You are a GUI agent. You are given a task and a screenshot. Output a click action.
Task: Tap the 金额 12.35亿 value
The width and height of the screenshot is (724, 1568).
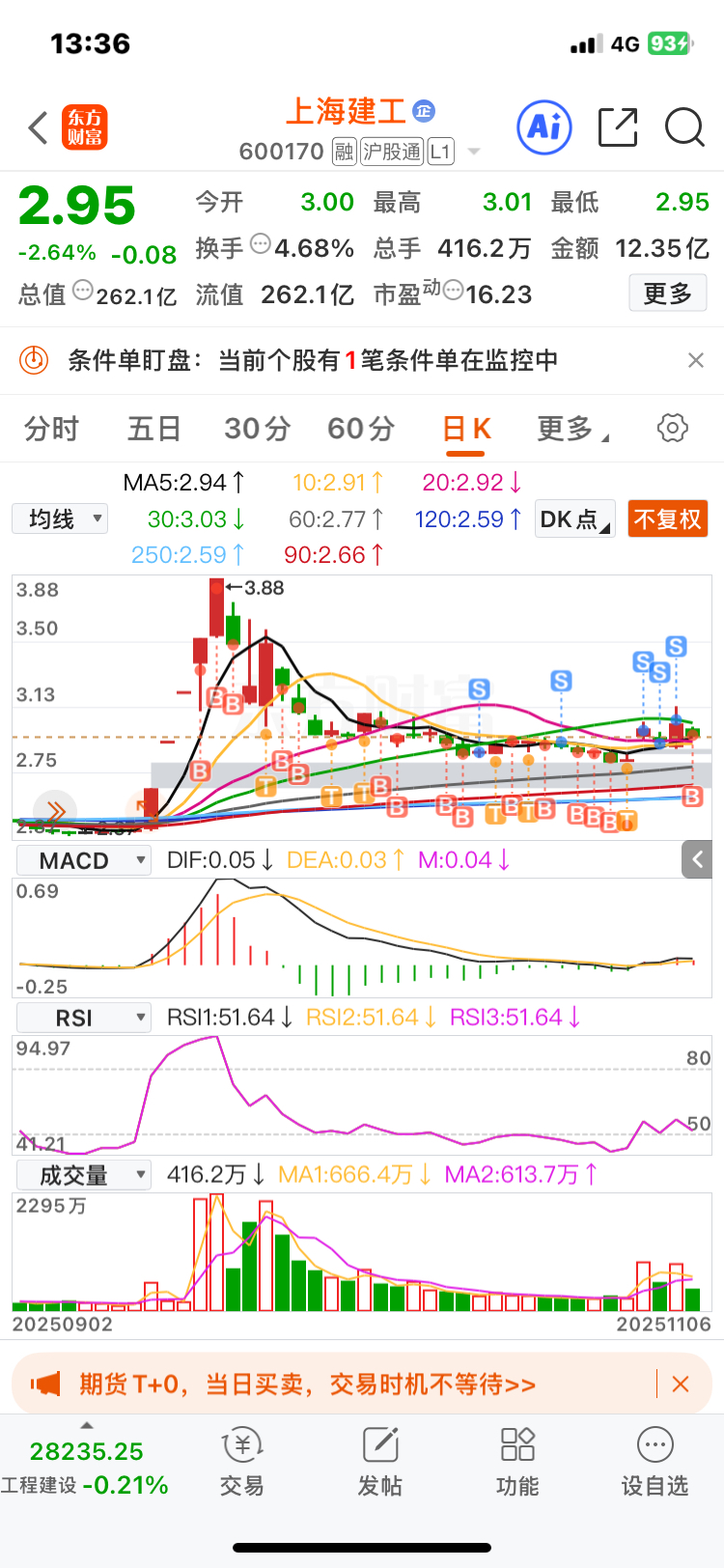pyautogui.click(x=661, y=248)
